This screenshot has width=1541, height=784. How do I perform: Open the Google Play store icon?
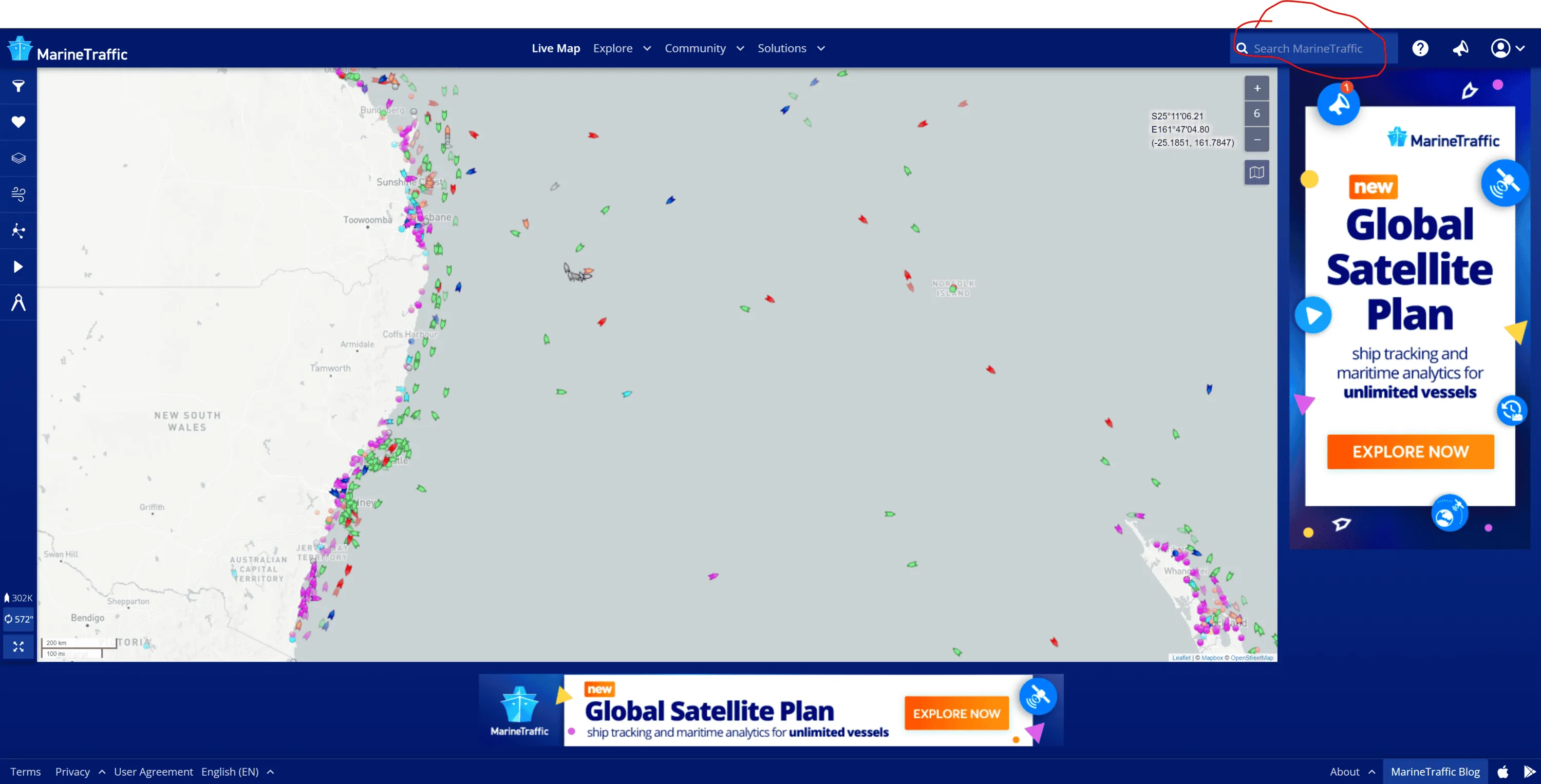click(x=1529, y=772)
